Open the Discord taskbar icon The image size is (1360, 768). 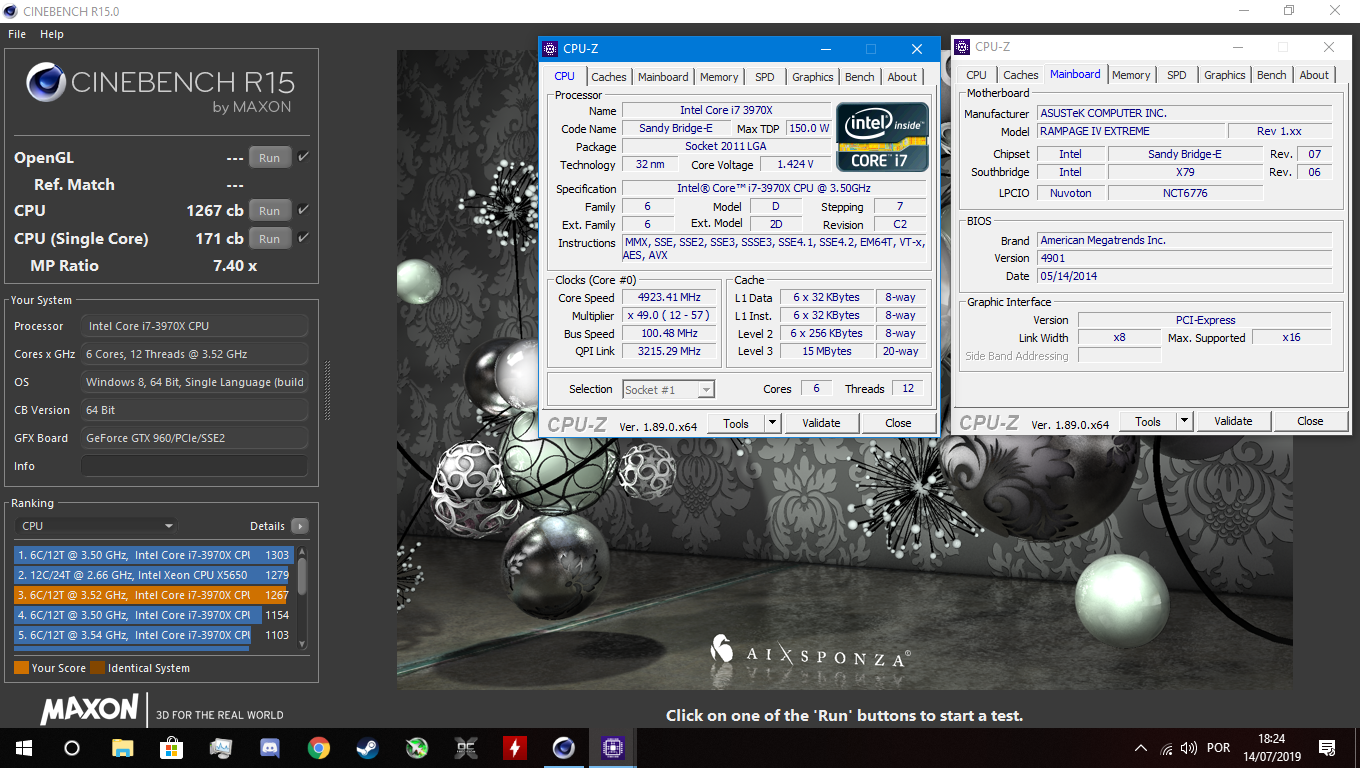(x=269, y=747)
